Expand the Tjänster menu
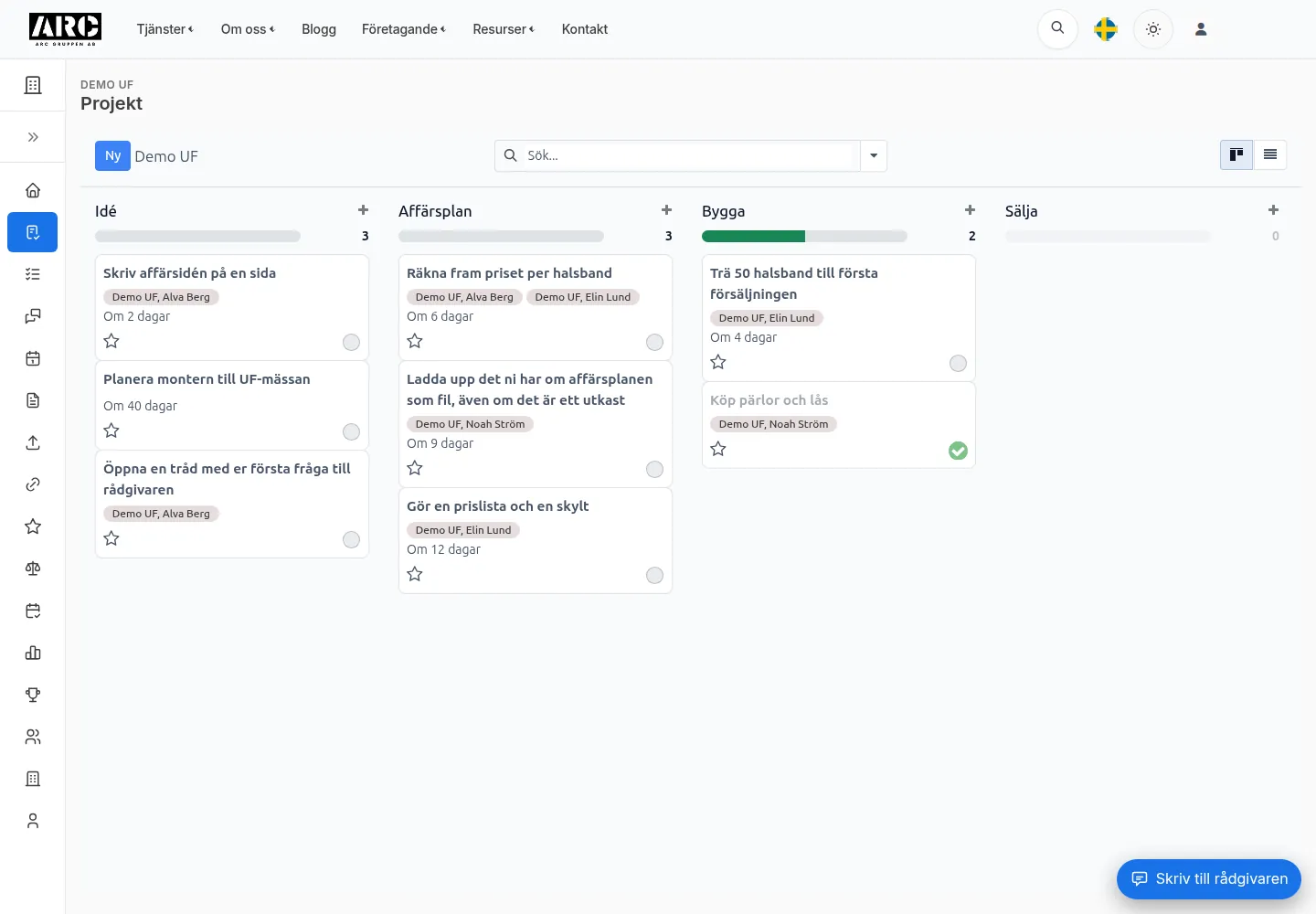 point(165,29)
